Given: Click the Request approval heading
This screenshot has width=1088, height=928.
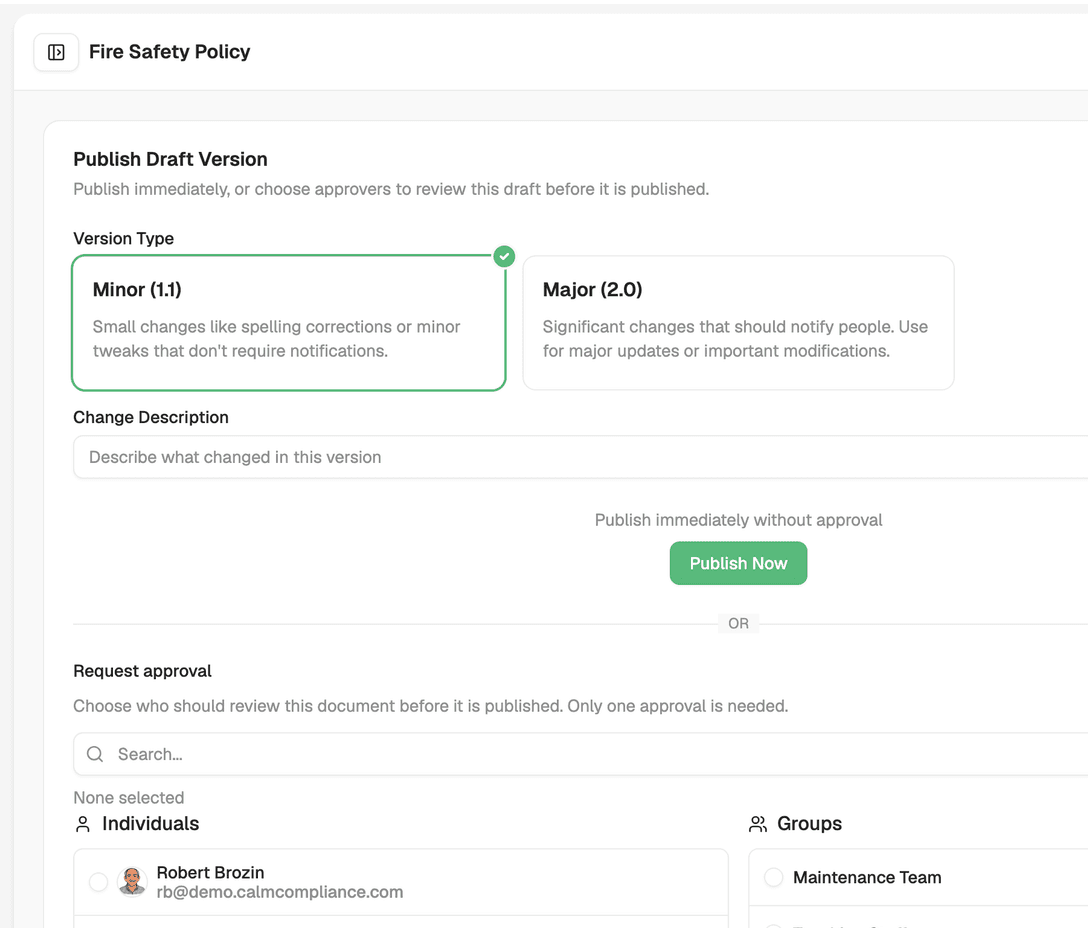Looking at the screenshot, I should tap(142, 671).
